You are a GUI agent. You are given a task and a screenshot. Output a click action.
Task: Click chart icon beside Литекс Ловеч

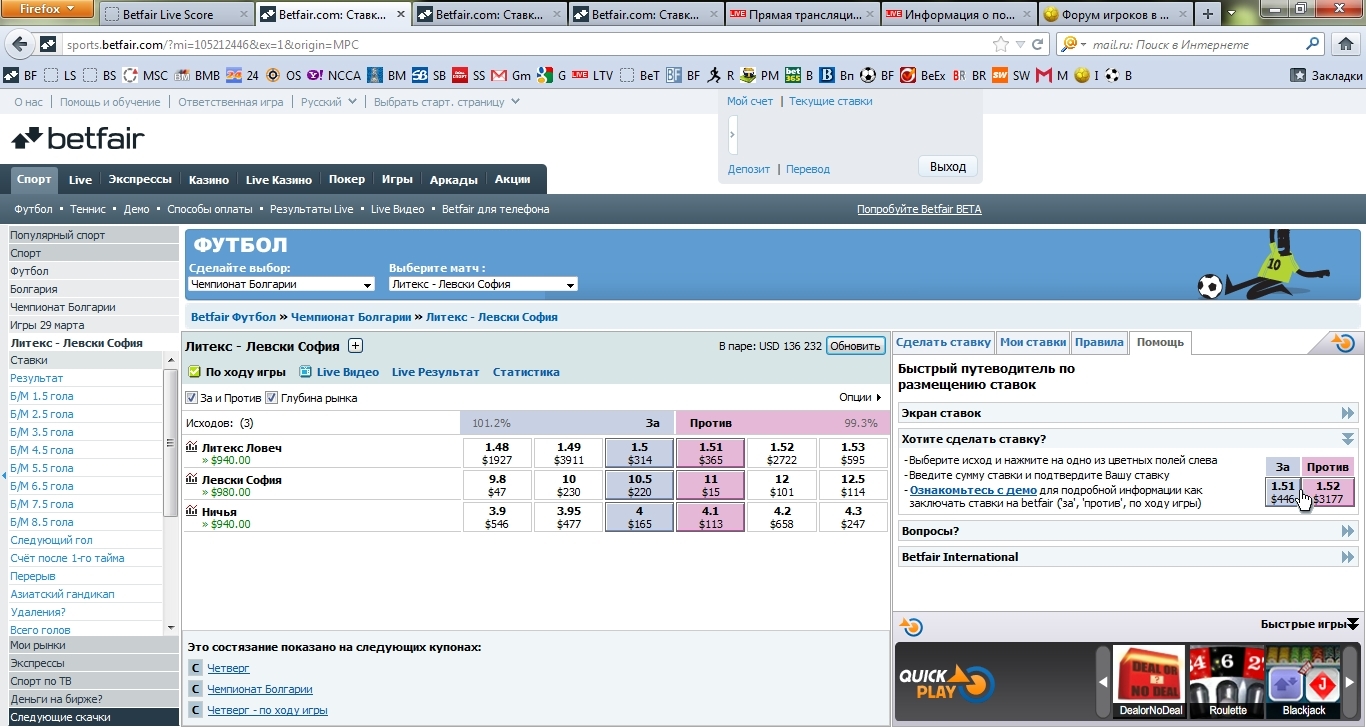tap(192, 447)
